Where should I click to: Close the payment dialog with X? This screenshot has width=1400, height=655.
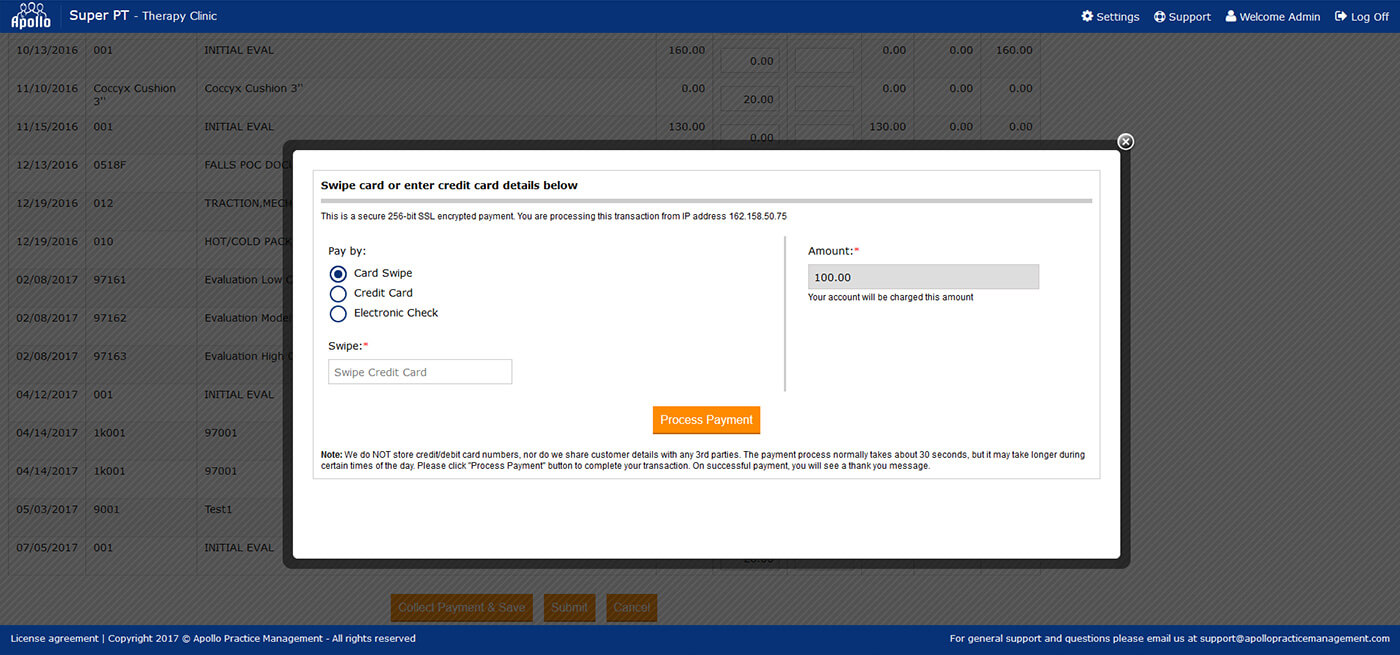click(1125, 142)
